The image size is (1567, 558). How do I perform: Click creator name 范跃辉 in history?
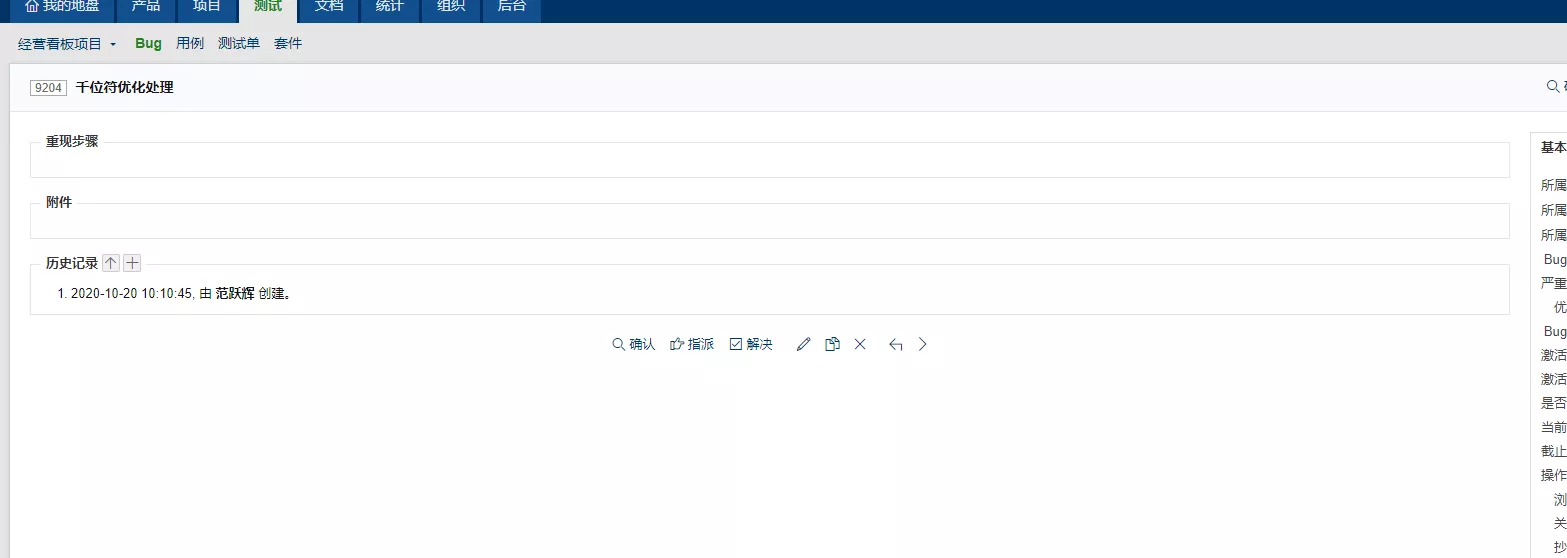pos(235,294)
